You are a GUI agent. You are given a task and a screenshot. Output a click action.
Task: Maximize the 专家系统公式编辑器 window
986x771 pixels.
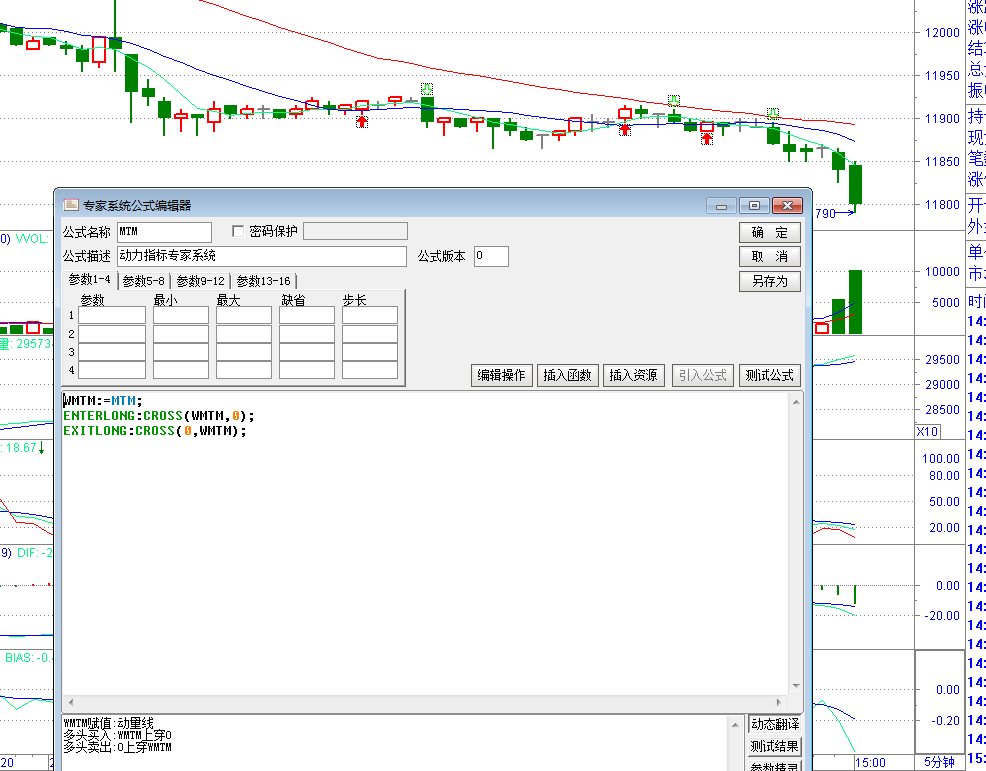754,206
